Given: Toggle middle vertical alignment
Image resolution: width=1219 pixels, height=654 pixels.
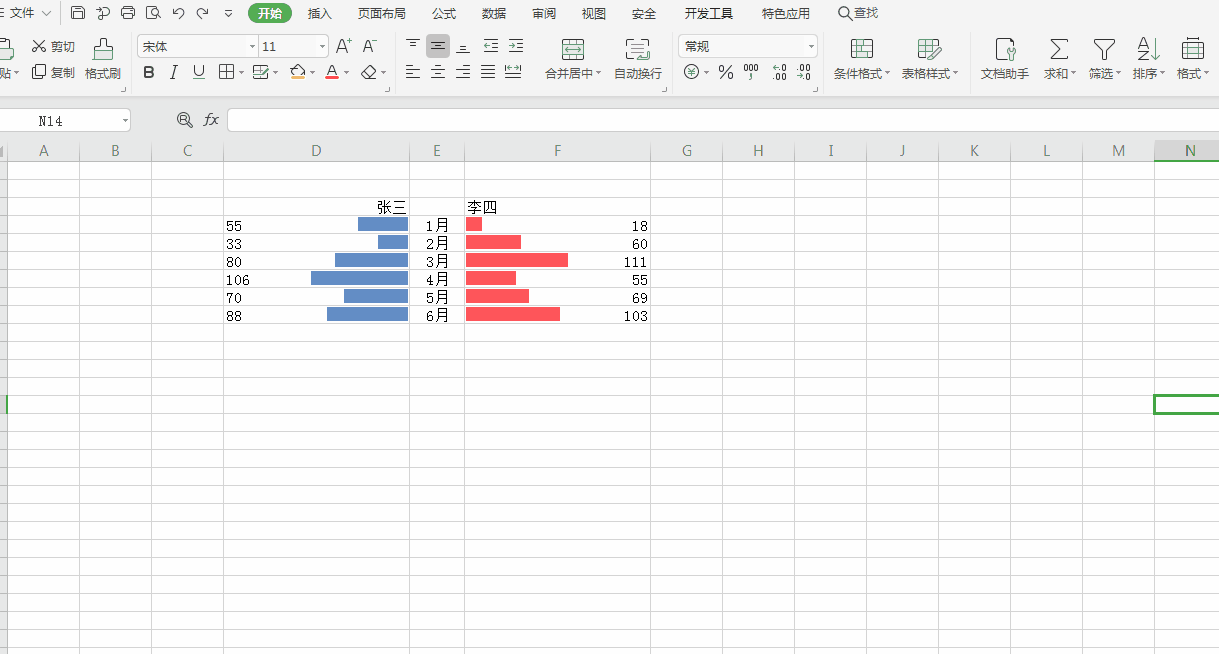Looking at the screenshot, I should coord(438,46).
